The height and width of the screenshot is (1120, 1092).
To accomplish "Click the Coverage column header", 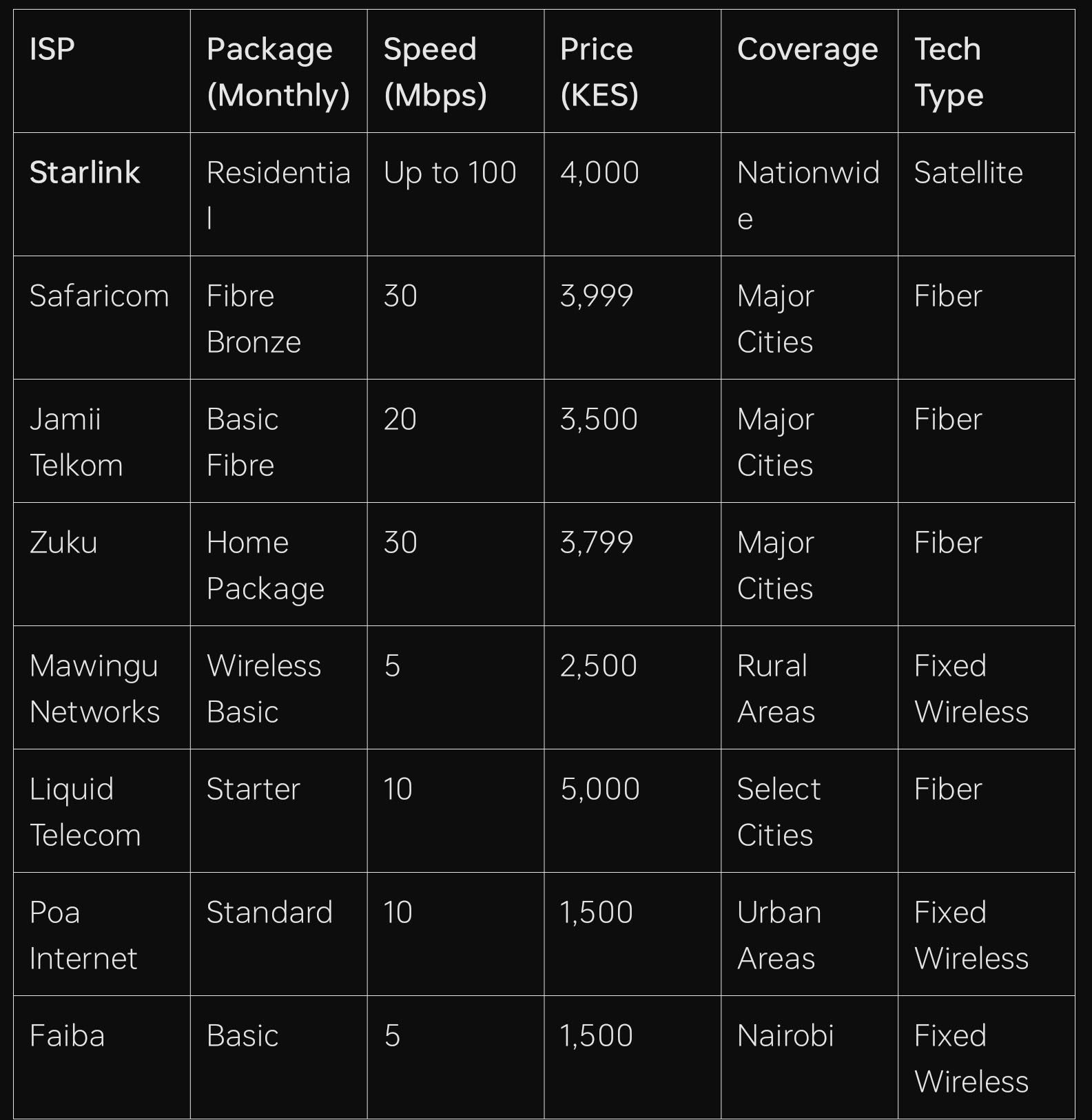I will click(x=807, y=50).
